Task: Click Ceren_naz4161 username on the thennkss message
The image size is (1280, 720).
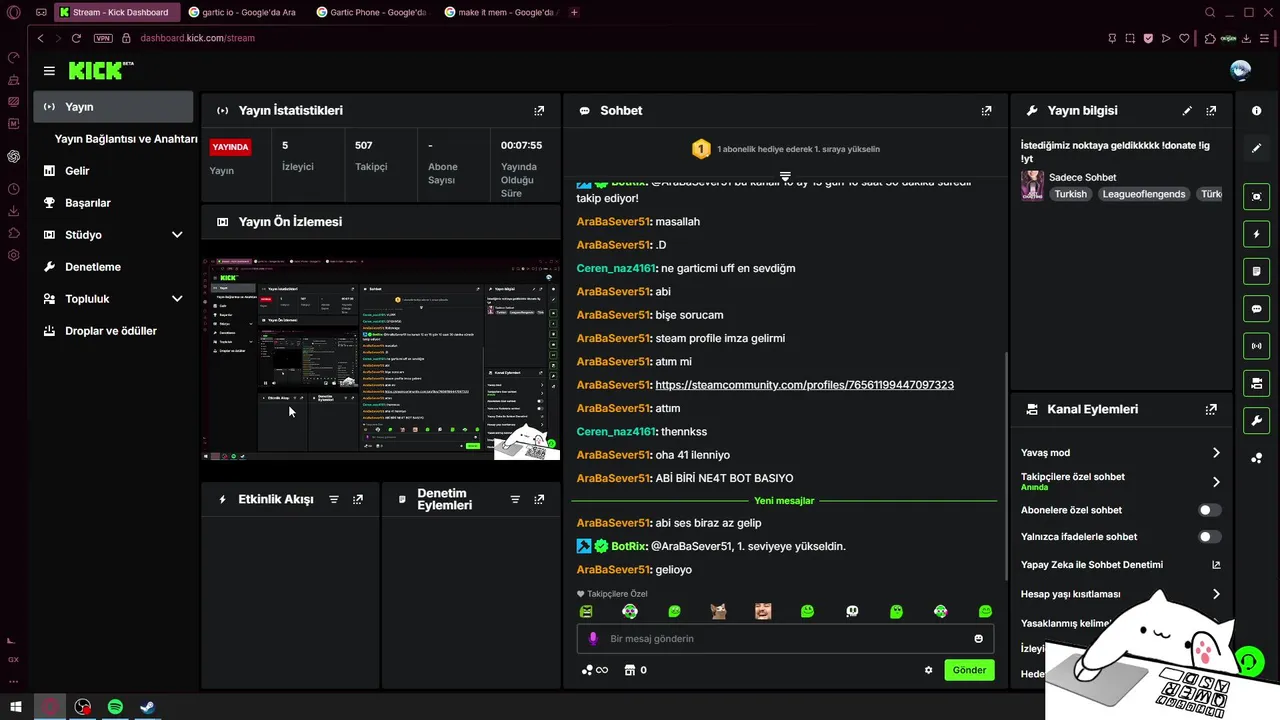Action: [615, 432]
